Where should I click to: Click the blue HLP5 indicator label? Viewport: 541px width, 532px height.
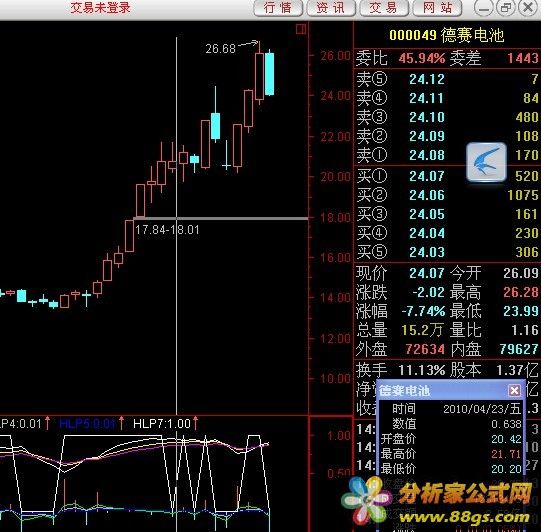tap(87, 423)
